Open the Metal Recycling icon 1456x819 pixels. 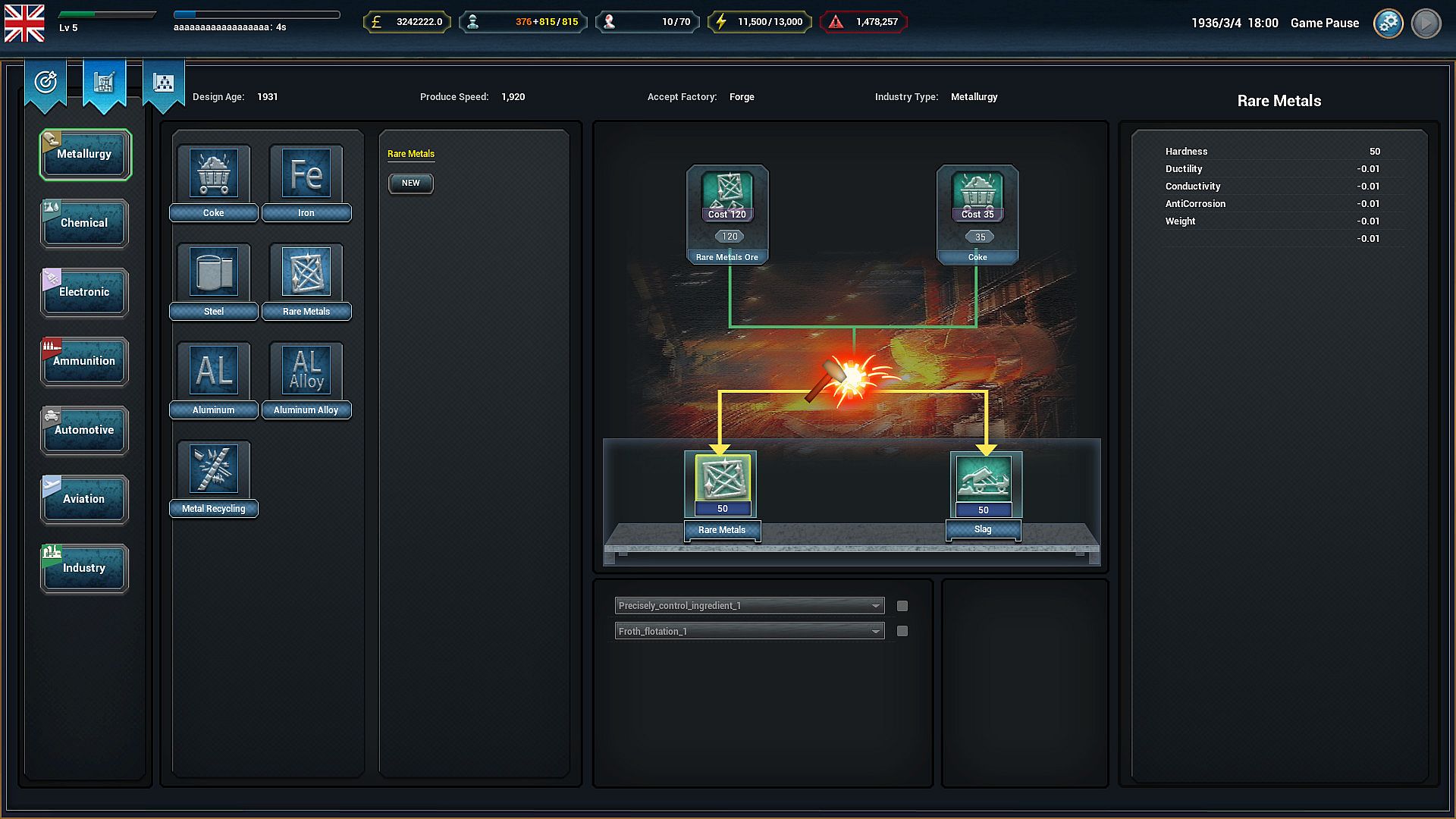click(x=214, y=469)
